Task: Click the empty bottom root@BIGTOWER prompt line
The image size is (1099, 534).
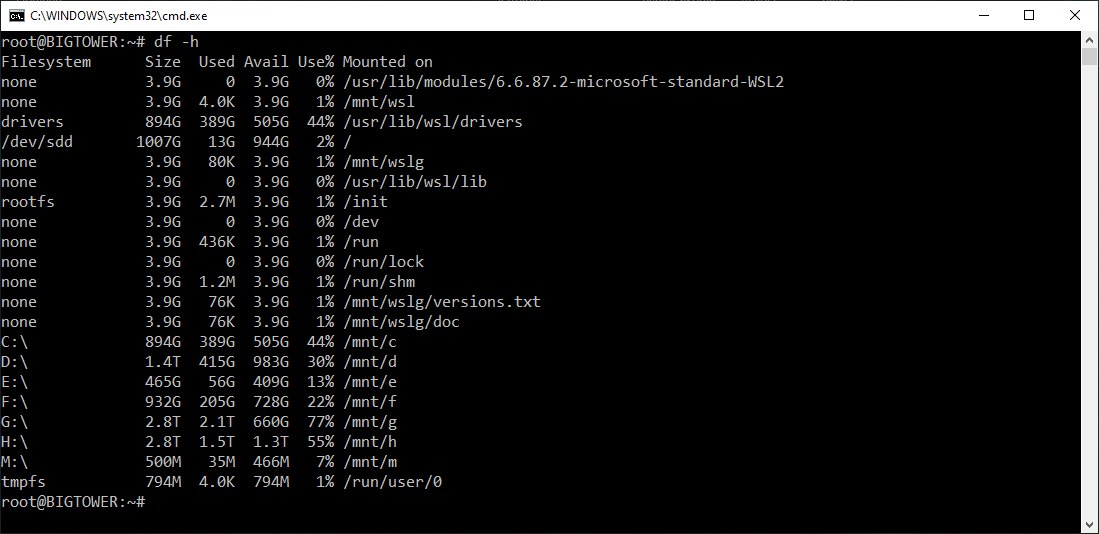Action: pos(73,502)
